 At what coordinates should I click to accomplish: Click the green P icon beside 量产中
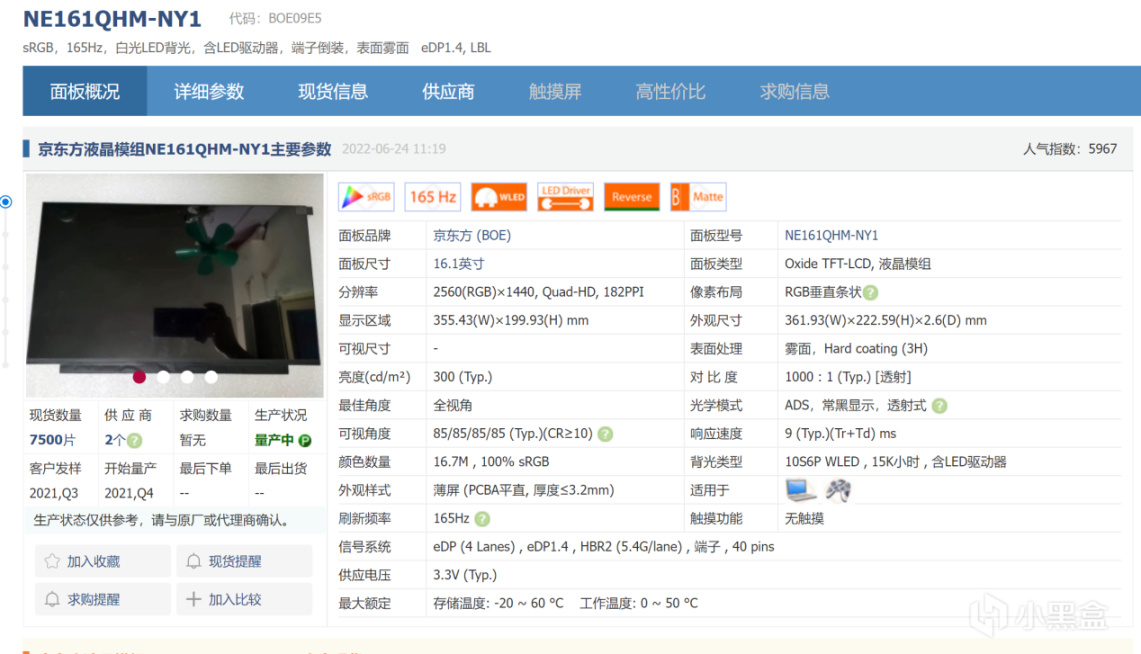point(305,441)
